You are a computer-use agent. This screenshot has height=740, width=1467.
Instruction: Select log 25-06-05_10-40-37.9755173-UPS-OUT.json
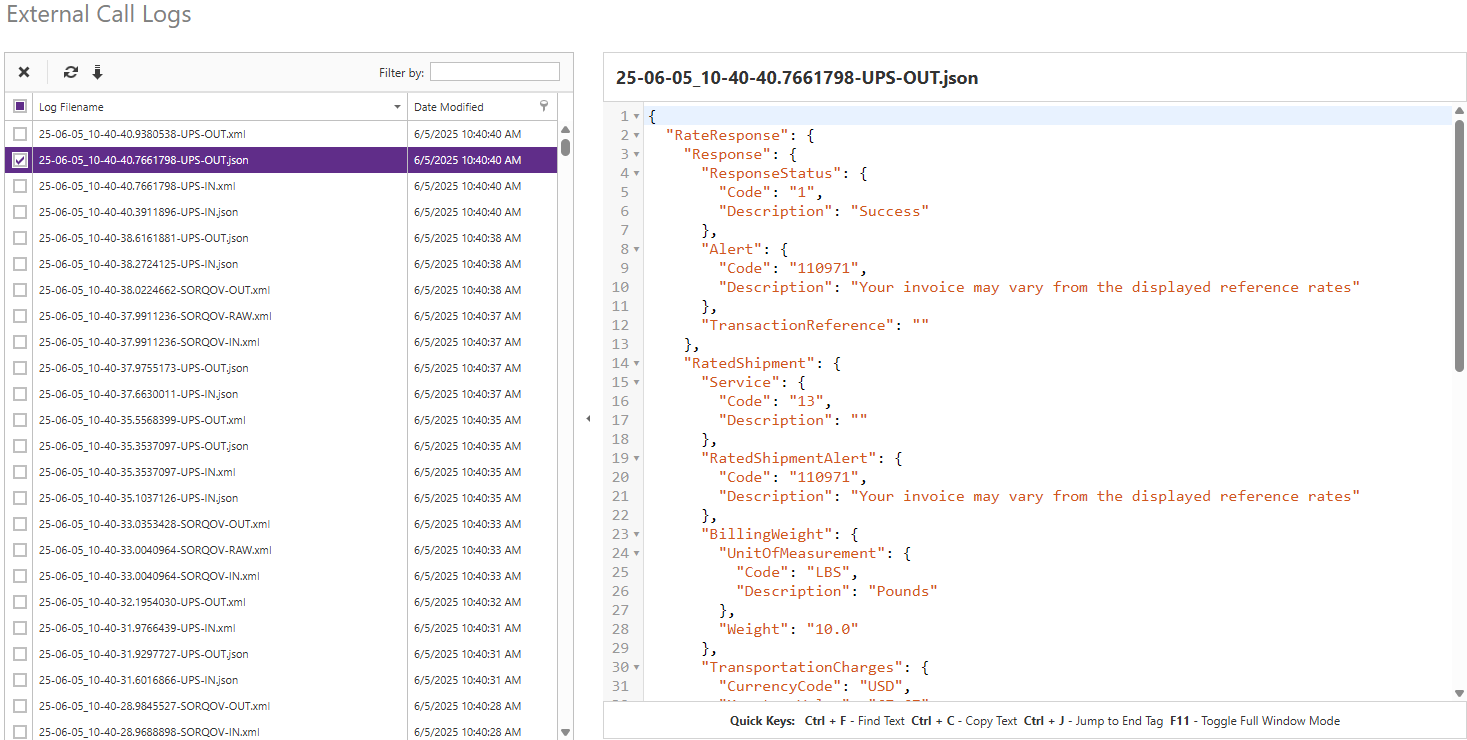(144, 368)
